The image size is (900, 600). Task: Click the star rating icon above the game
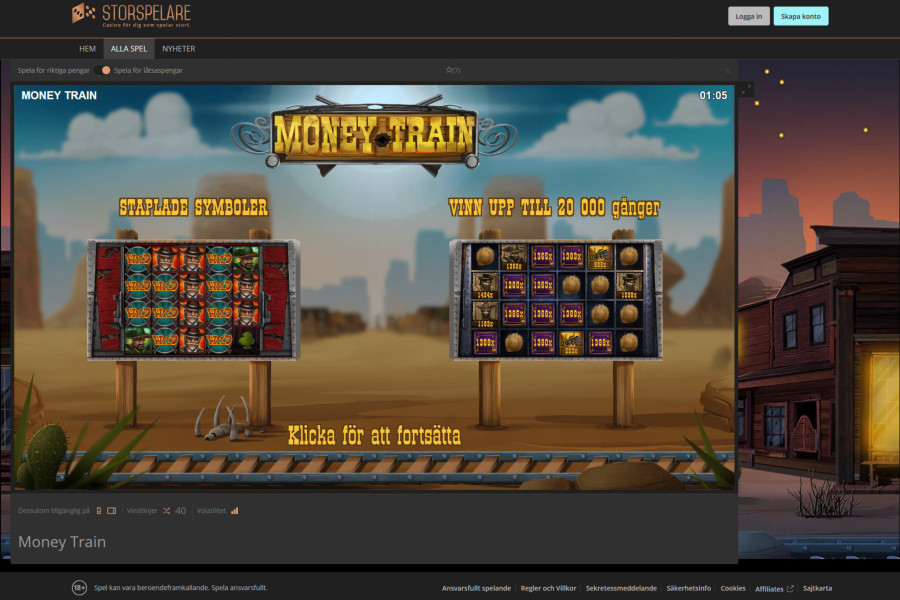[449, 70]
